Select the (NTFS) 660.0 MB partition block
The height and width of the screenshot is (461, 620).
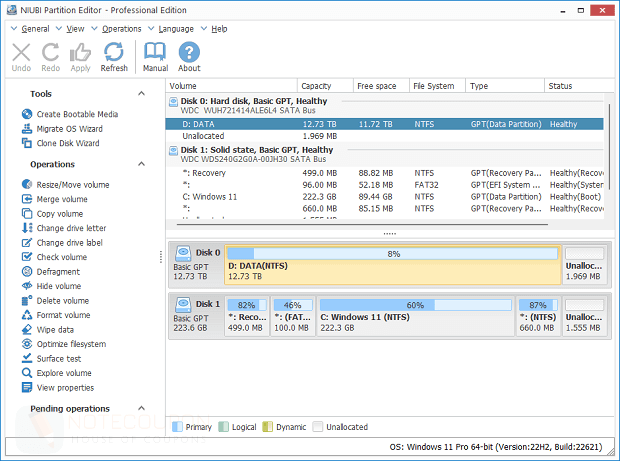(538, 316)
